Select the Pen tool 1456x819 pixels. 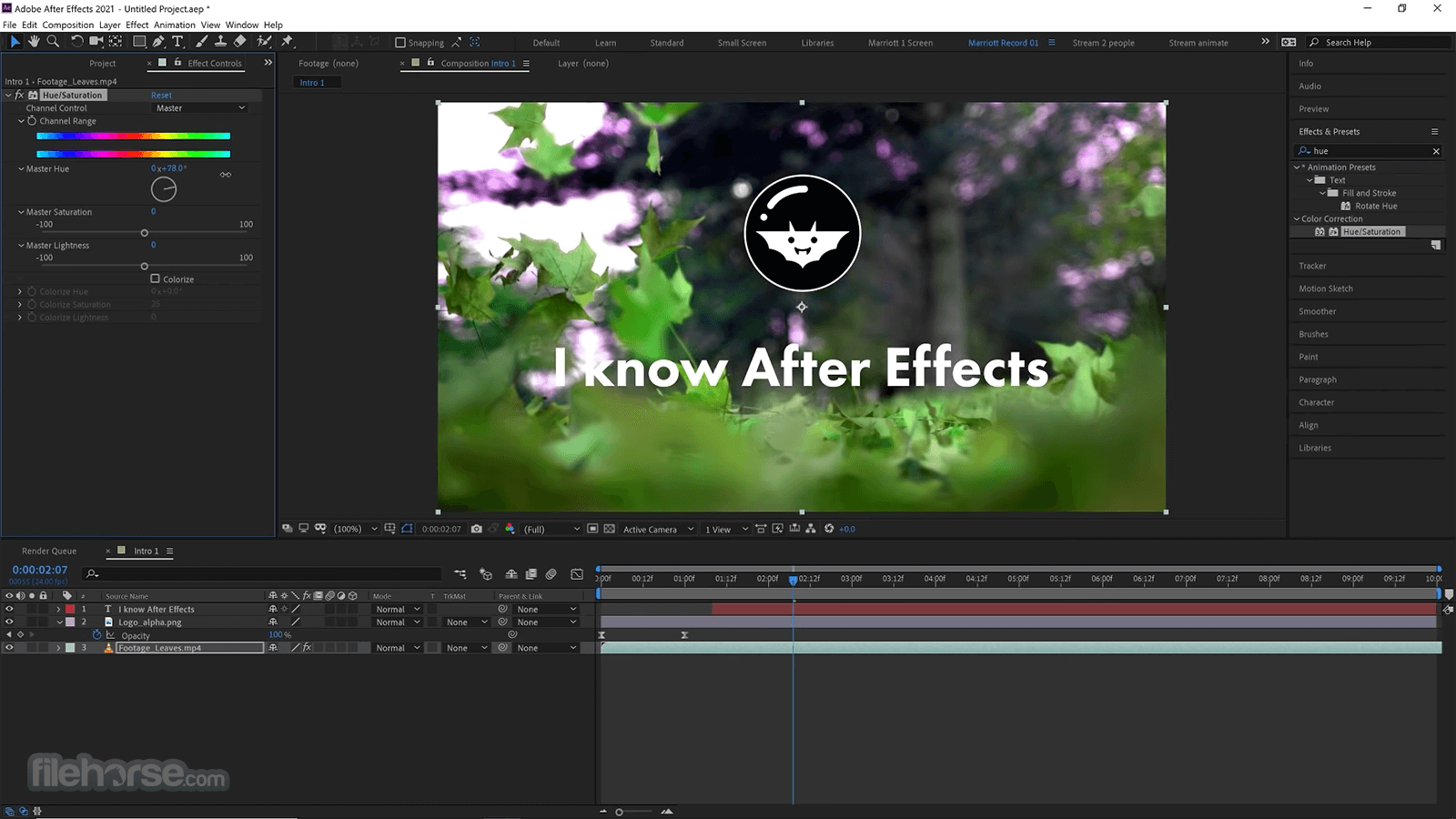coord(158,42)
